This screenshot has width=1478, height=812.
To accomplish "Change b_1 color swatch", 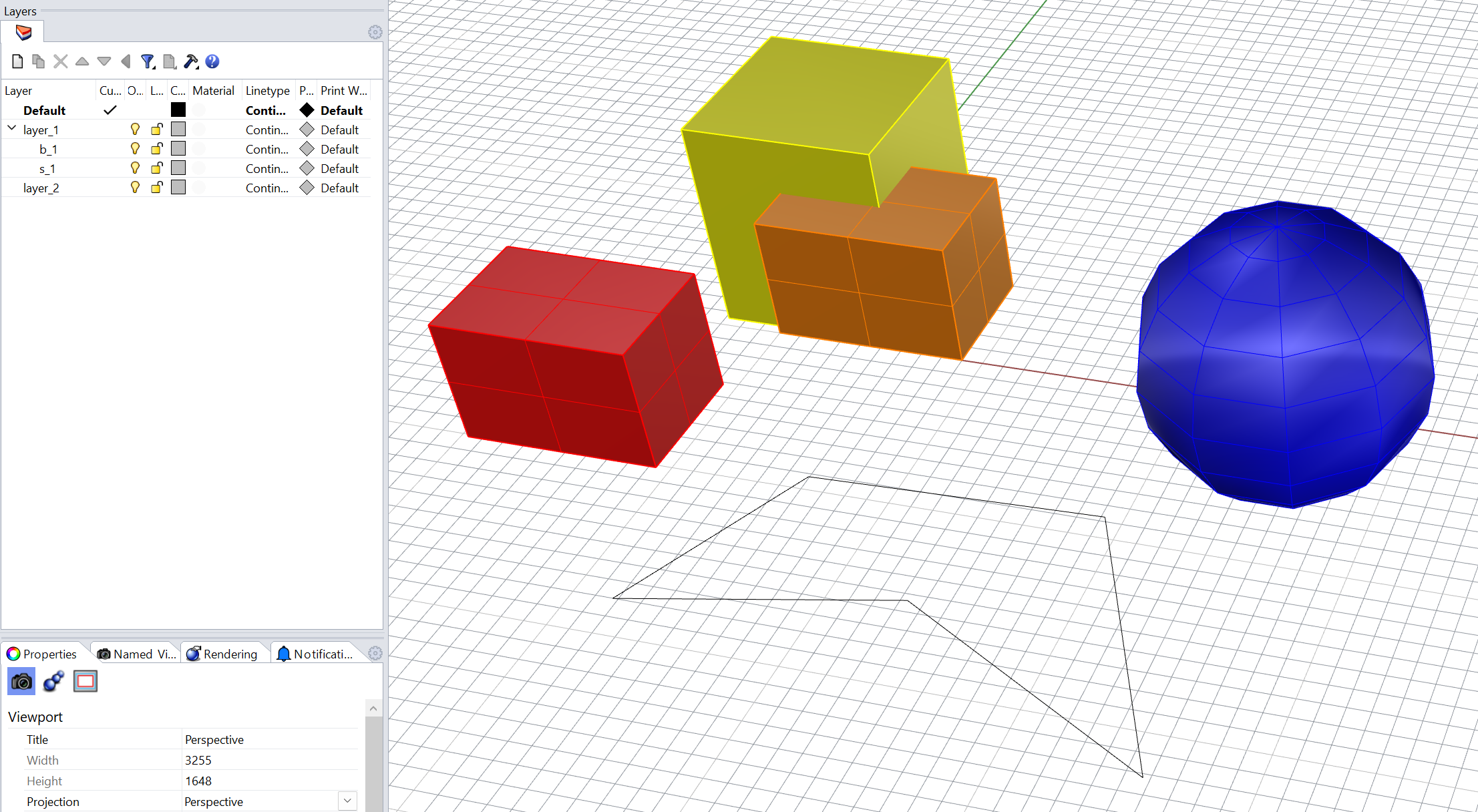I will click(178, 148).
